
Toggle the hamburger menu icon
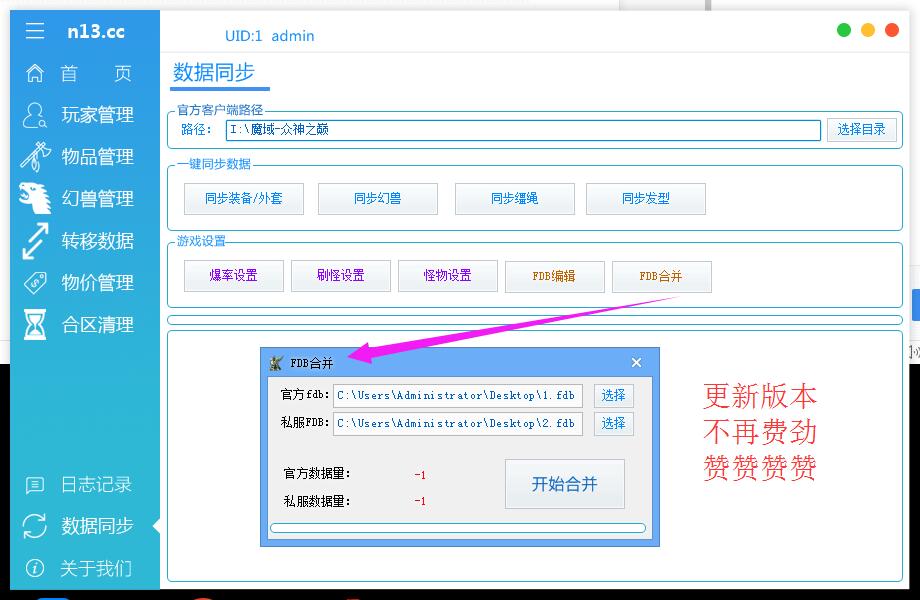(x=35, y=30)
